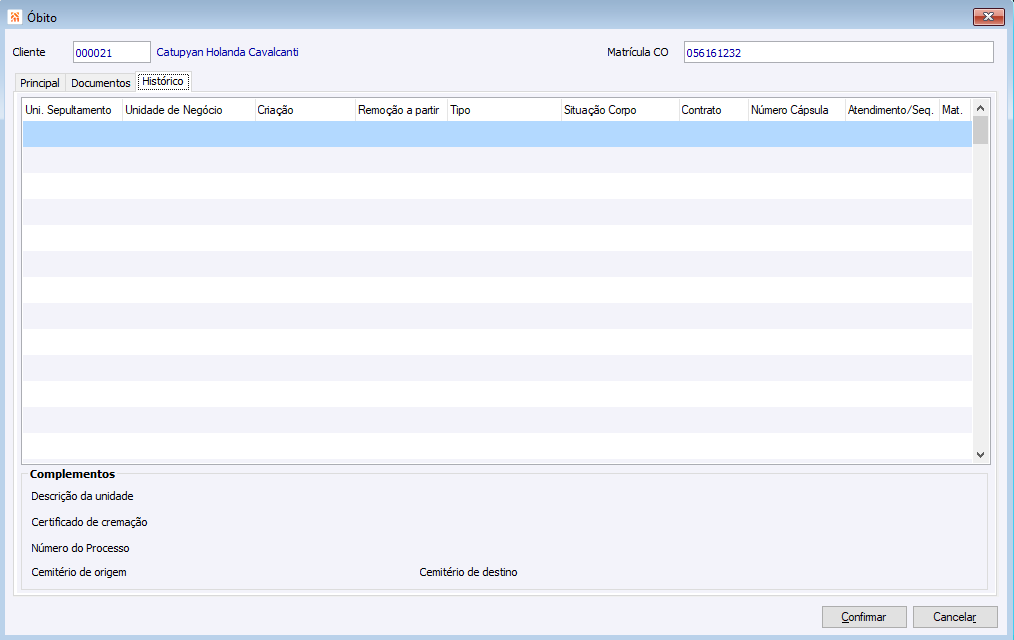Click the Tipo column header
1014x640 pixels.
[504, 110]
